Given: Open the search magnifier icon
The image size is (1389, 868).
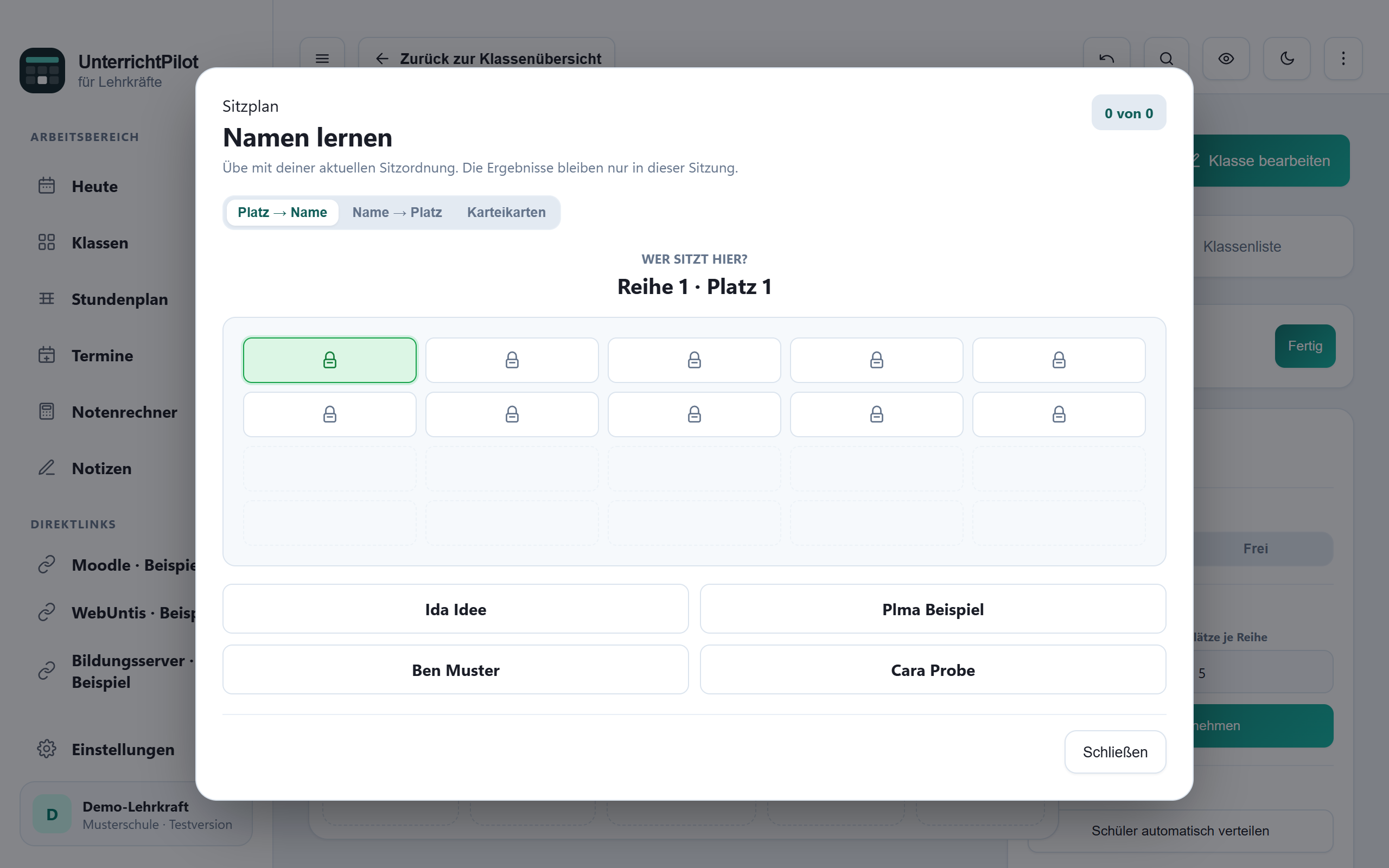Looking at the screenshot, I should pyautogui.click(x=1167, y=59).
